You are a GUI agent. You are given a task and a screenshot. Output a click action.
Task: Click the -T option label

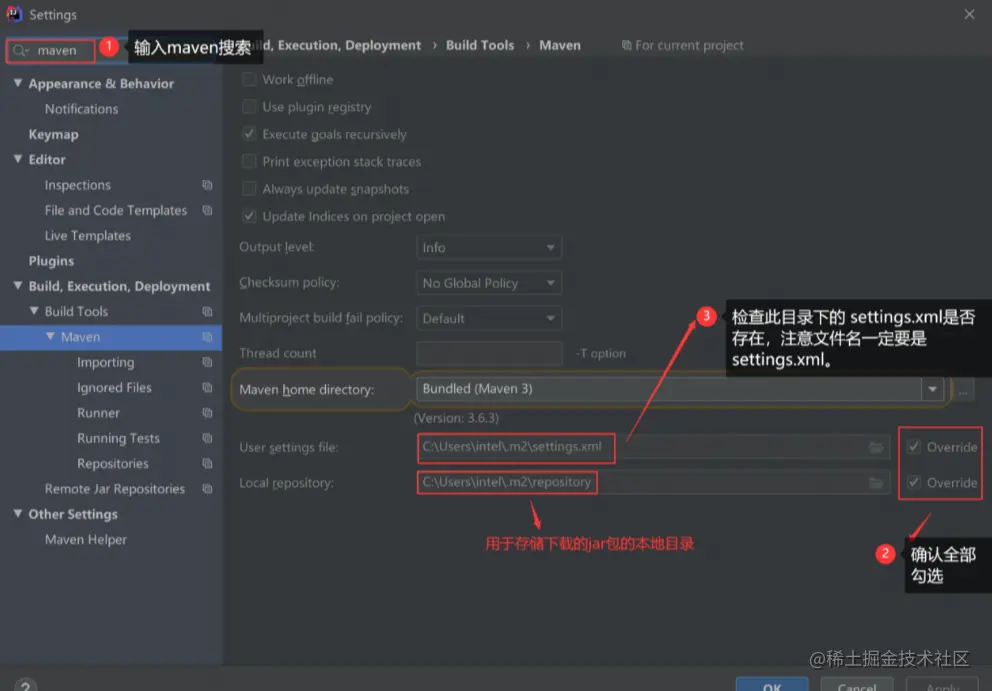[x=601, y=354]
